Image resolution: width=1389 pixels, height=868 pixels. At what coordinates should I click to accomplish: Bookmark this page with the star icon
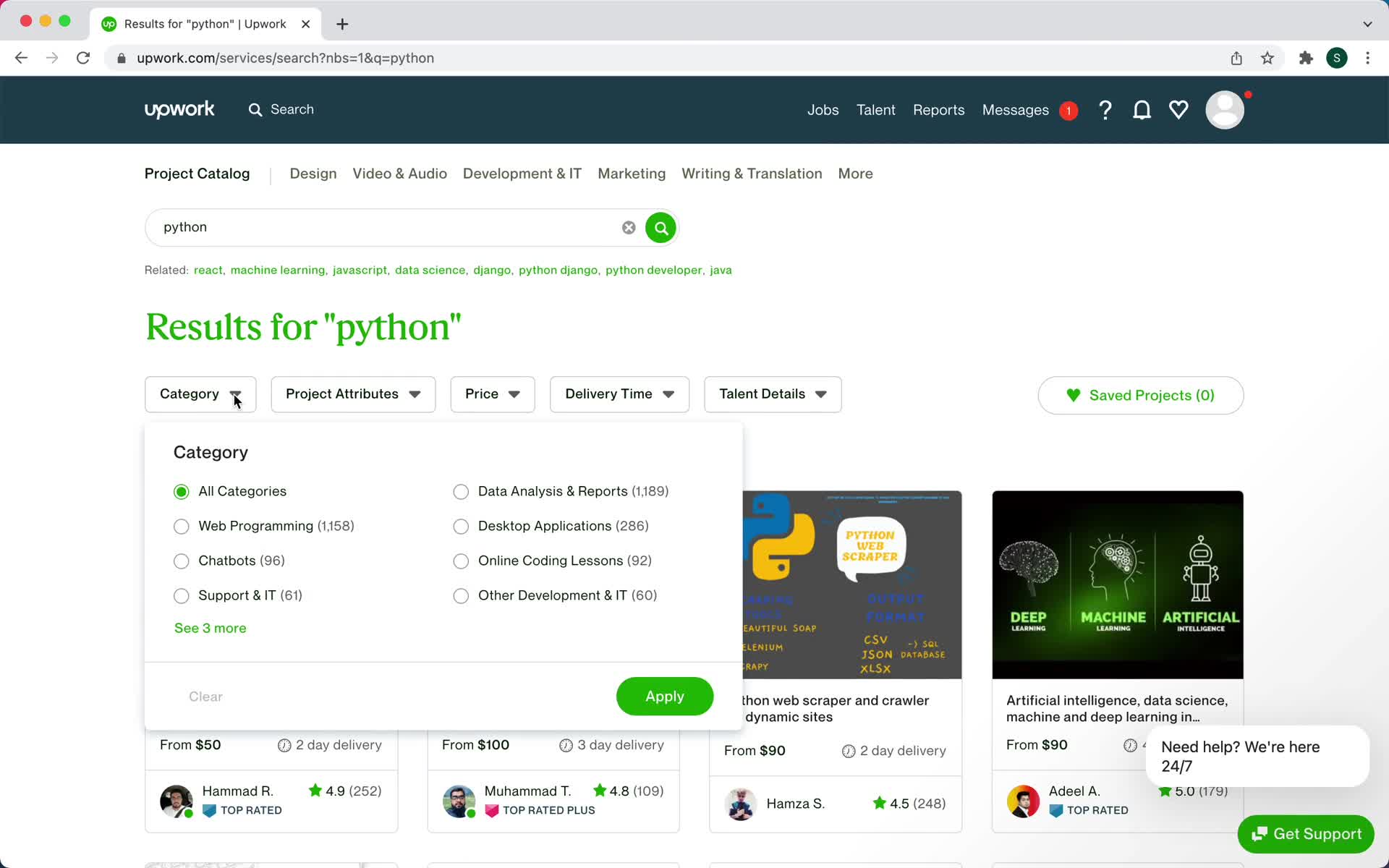tap(1267, 58)
